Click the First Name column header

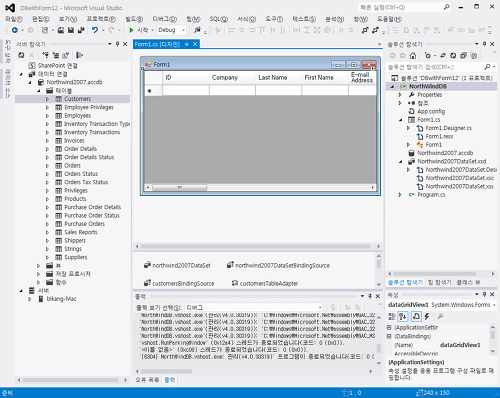pyautogui.click(x=325, y=77)
